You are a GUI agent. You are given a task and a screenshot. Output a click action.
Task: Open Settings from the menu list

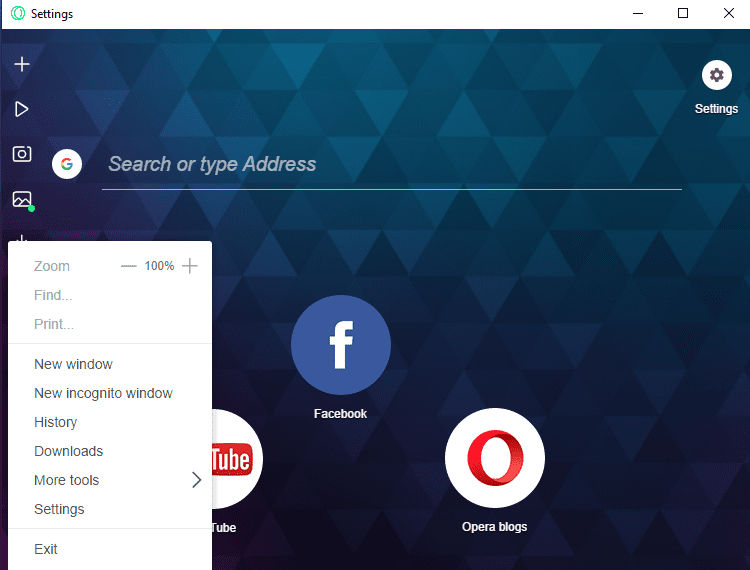(59, 509)
